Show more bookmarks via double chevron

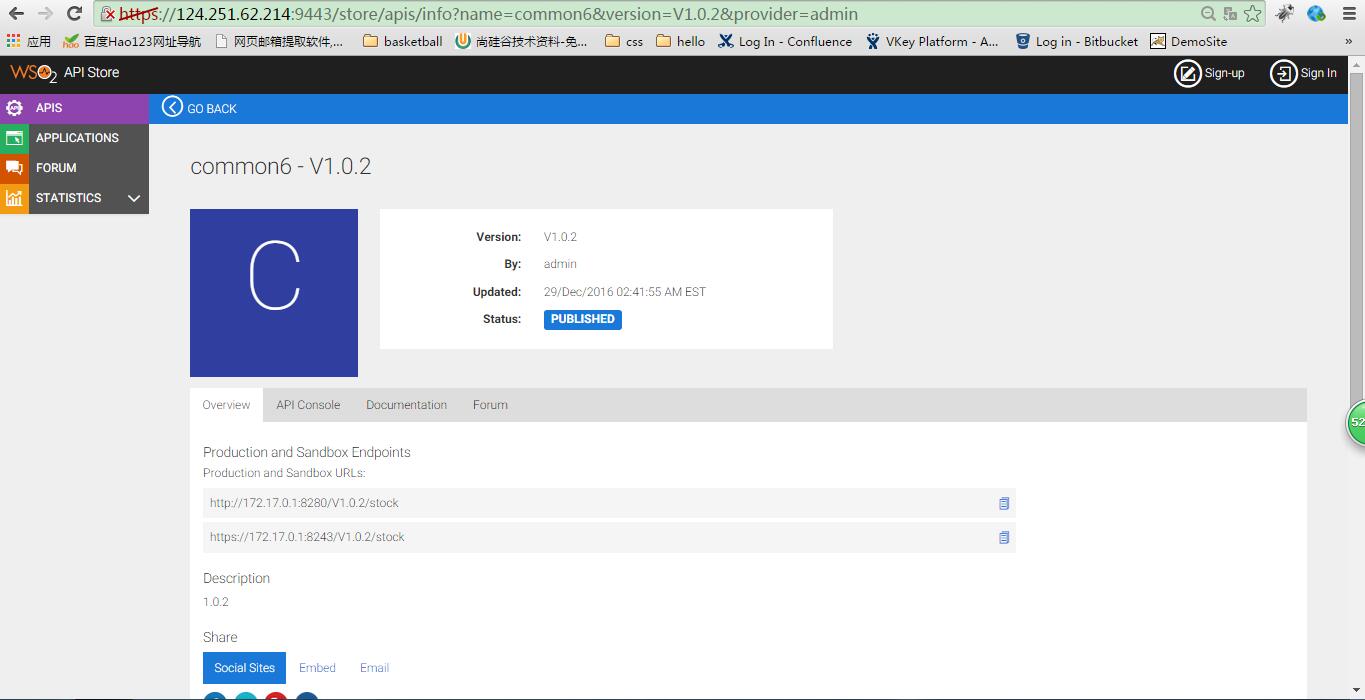[x=1348, y=41]
